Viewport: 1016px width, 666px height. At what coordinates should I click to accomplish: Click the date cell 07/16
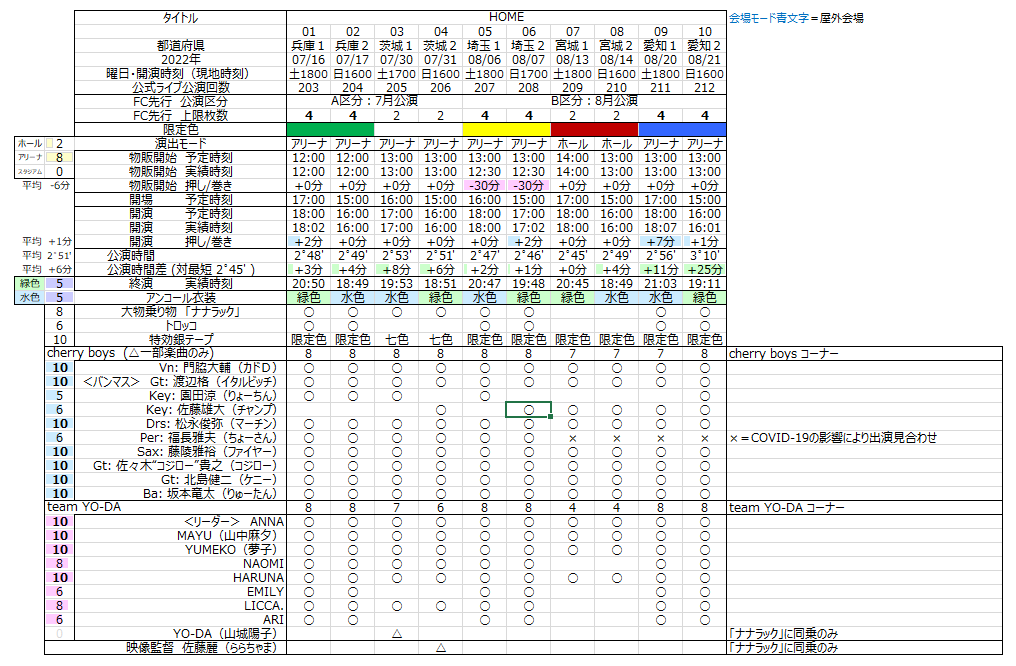(x=308, y=60)
